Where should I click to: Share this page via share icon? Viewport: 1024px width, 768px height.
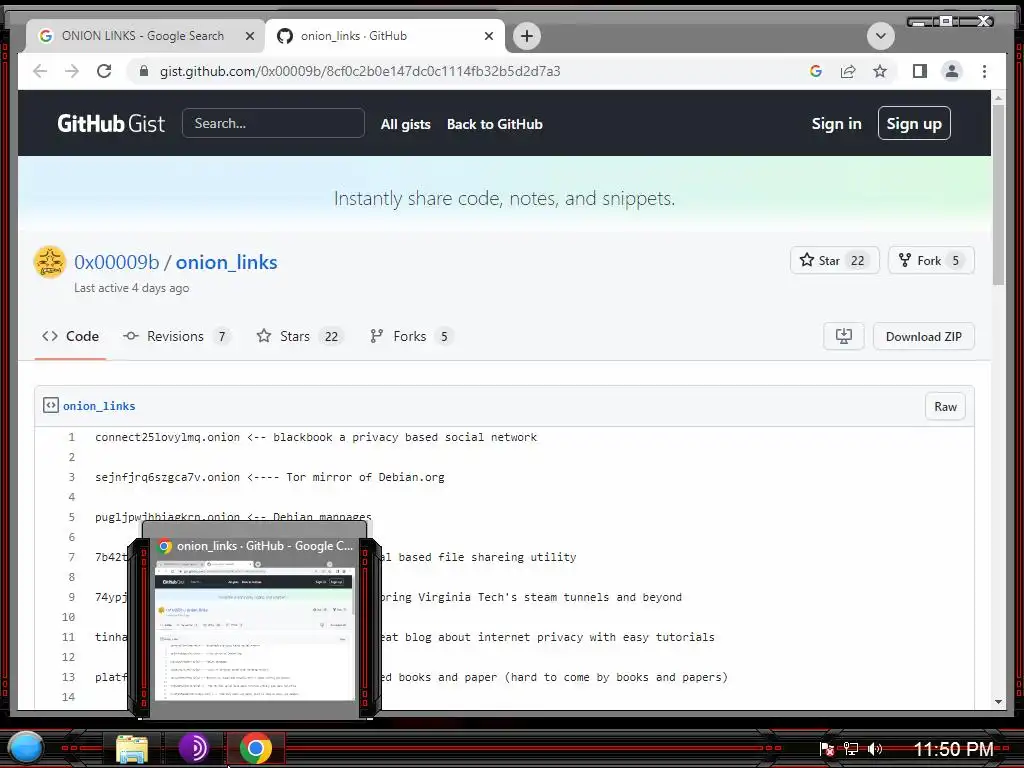click(x=848, y=71)
